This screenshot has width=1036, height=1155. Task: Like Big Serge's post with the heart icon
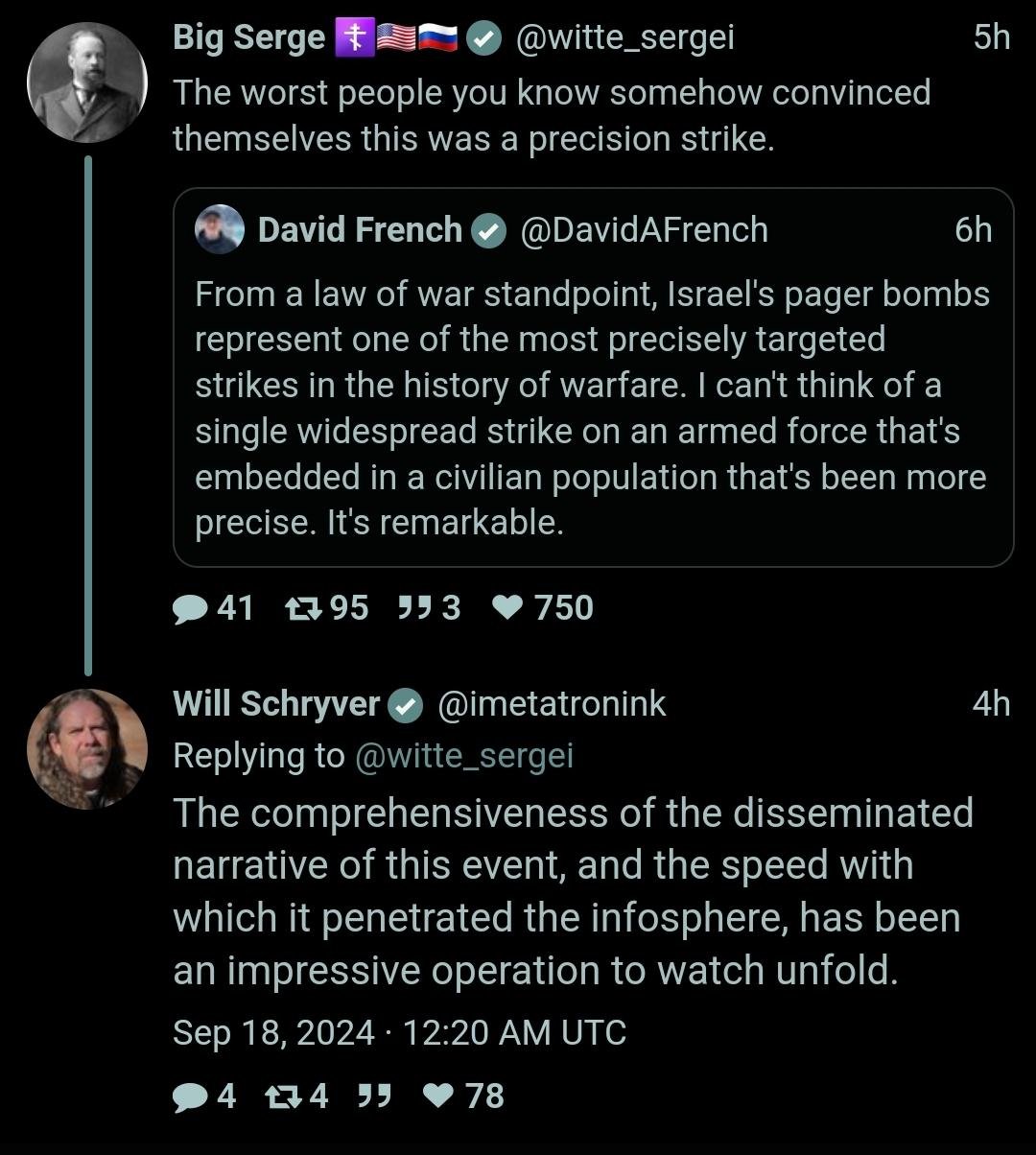pos(507,608)
